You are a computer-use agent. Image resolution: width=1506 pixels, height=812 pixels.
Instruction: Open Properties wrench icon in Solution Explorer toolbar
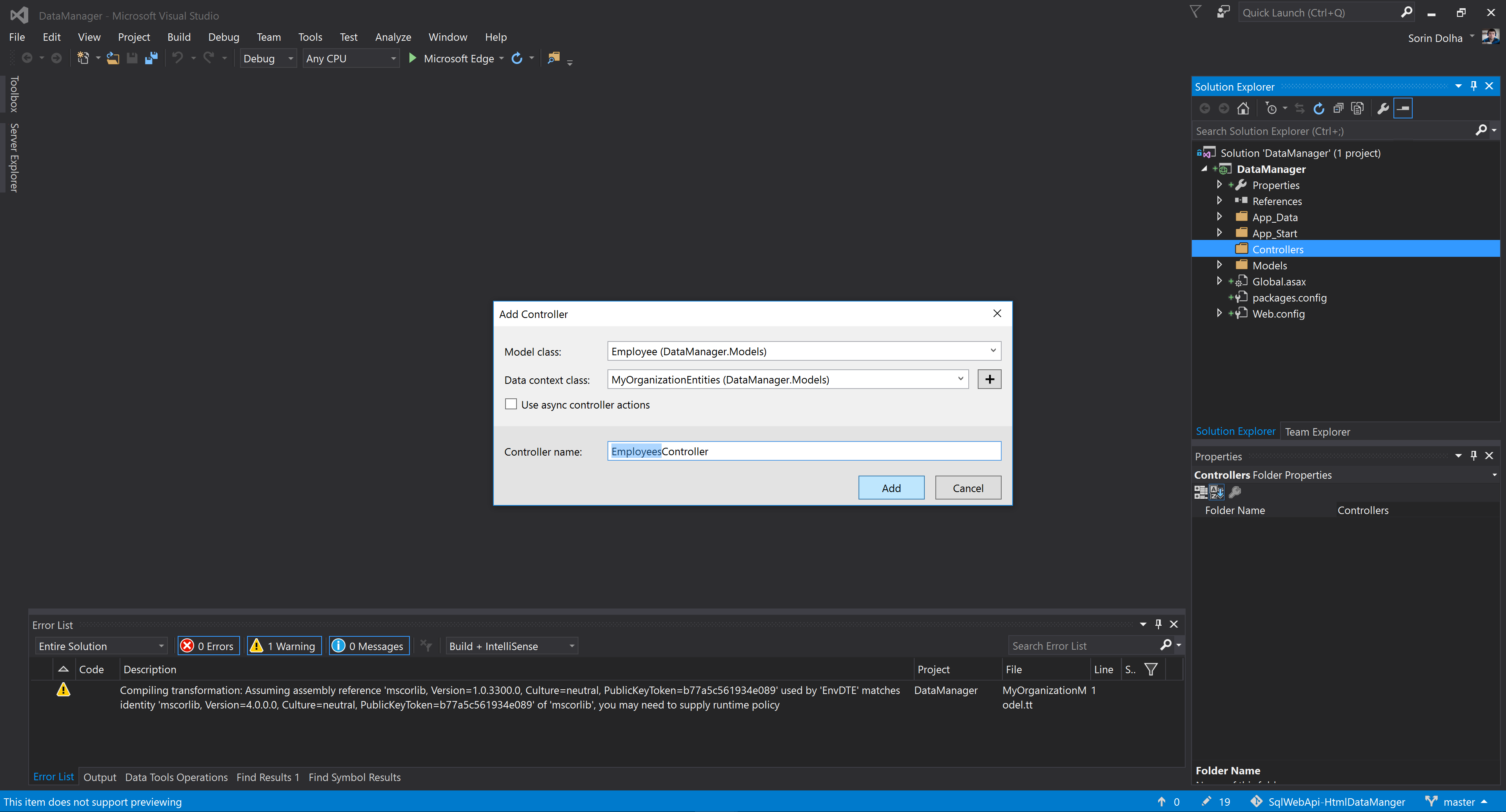point(1382,109)
